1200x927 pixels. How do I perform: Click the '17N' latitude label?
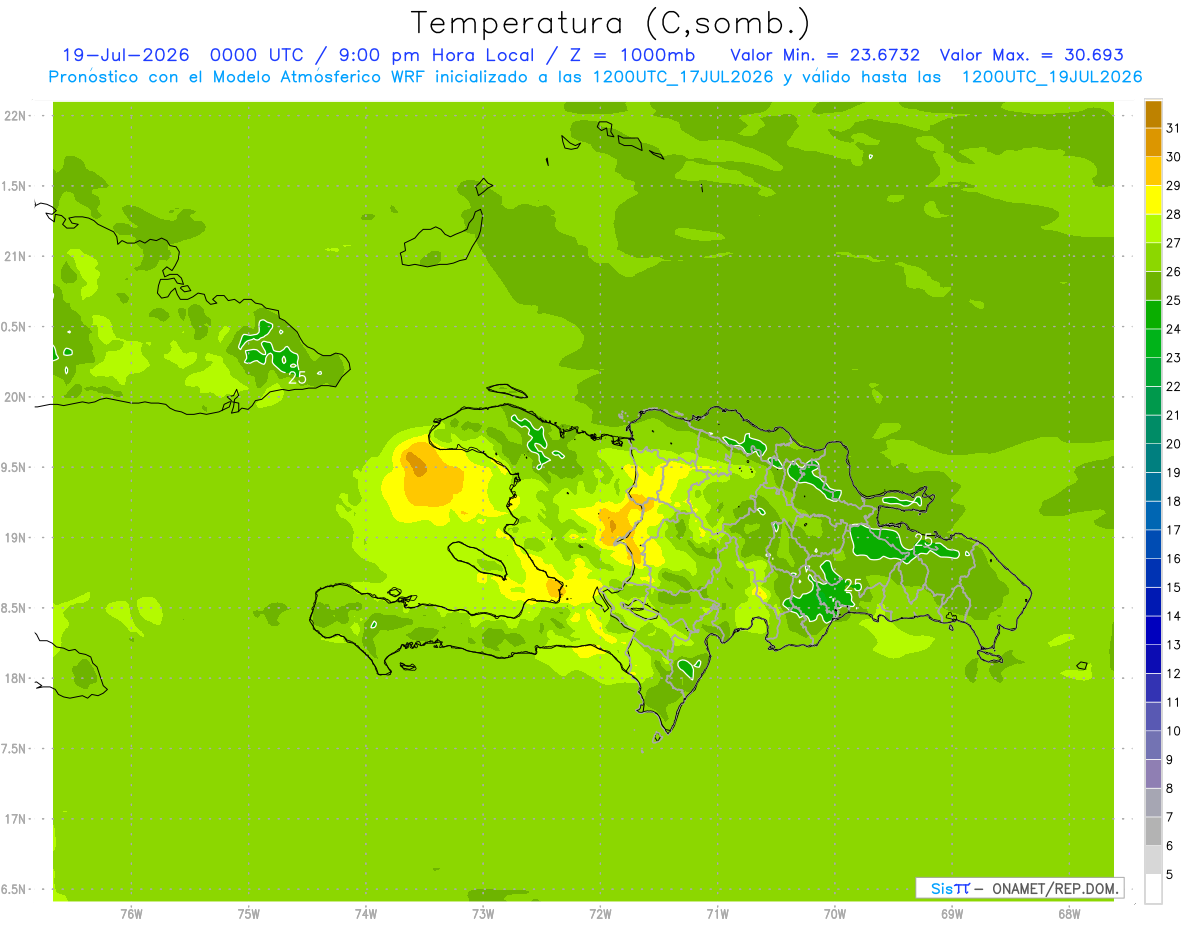click(x=16, y=819)
